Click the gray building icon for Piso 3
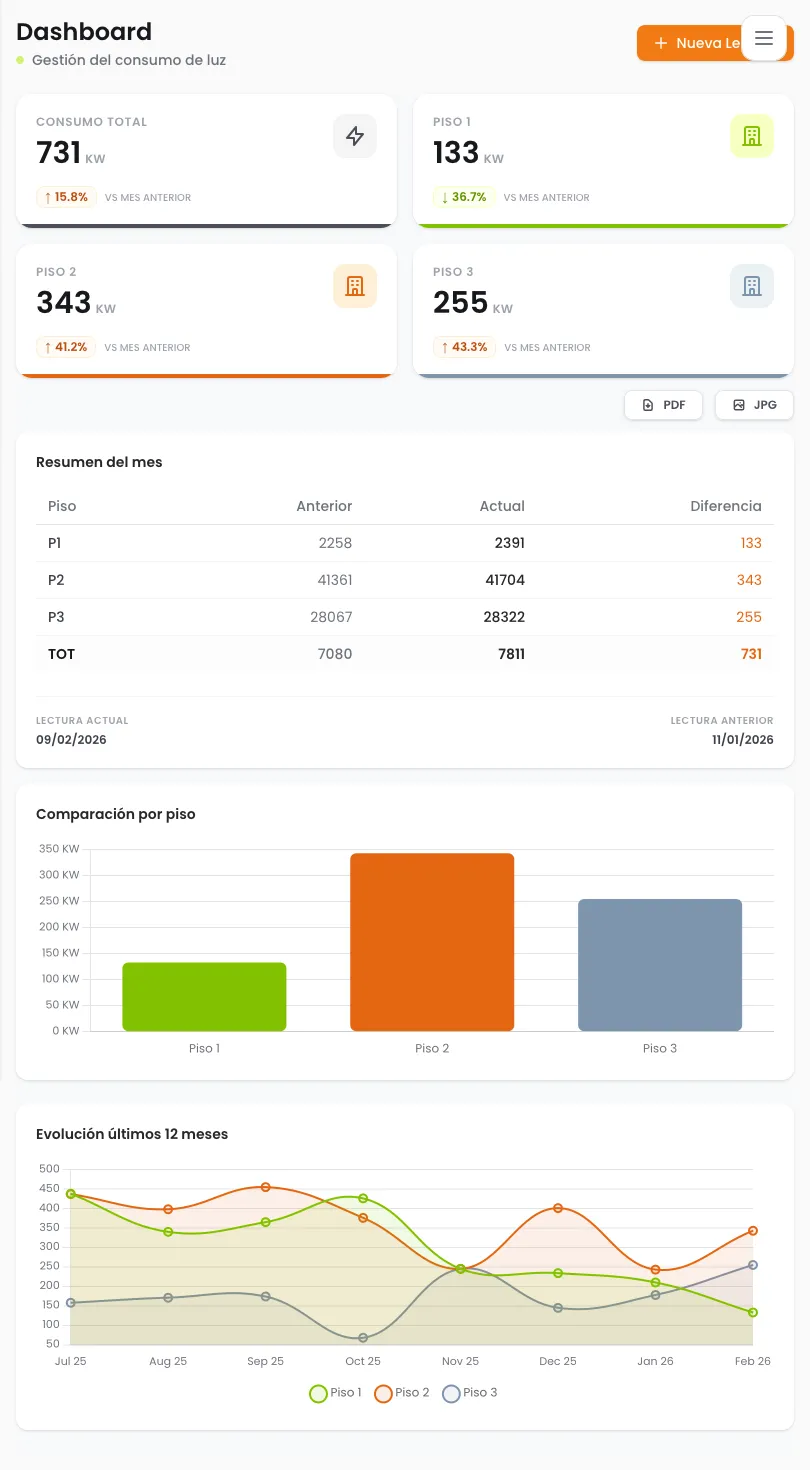 coord(752,287)
